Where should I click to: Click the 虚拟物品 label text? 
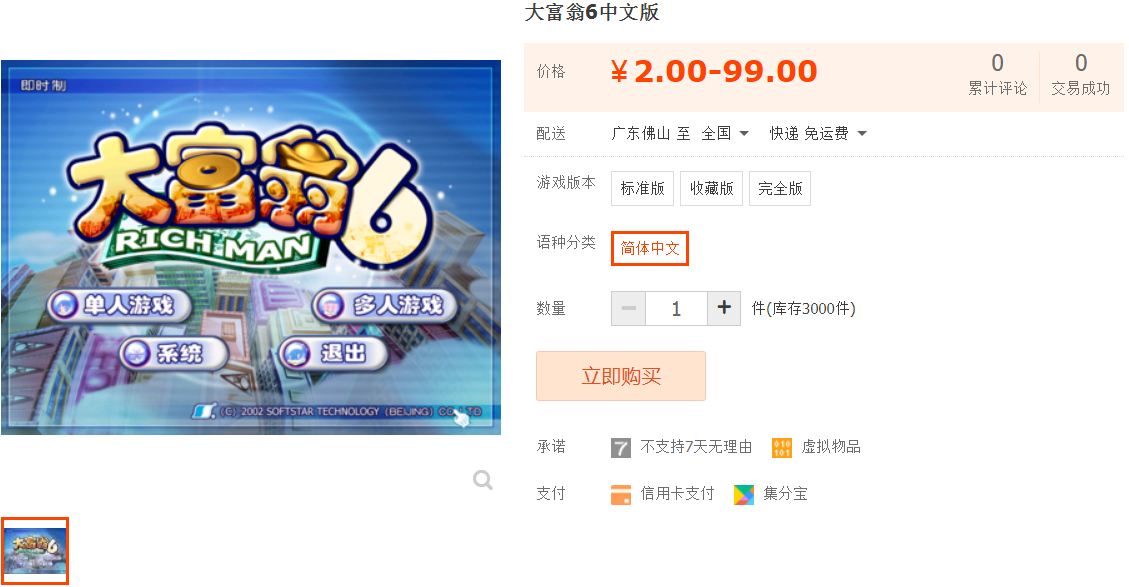point(831,447)
